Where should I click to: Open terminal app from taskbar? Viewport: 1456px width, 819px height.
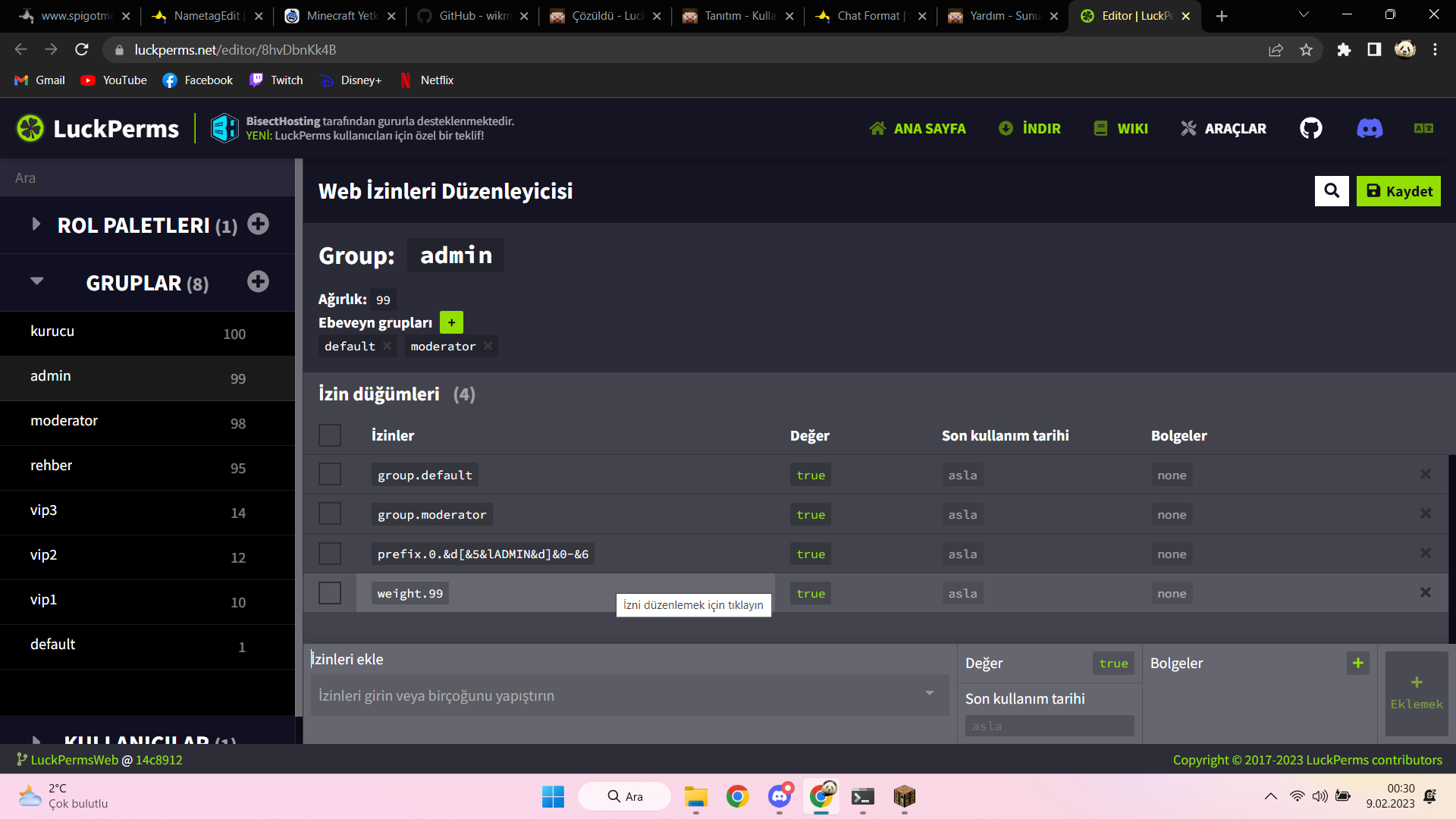click(862, 796)
